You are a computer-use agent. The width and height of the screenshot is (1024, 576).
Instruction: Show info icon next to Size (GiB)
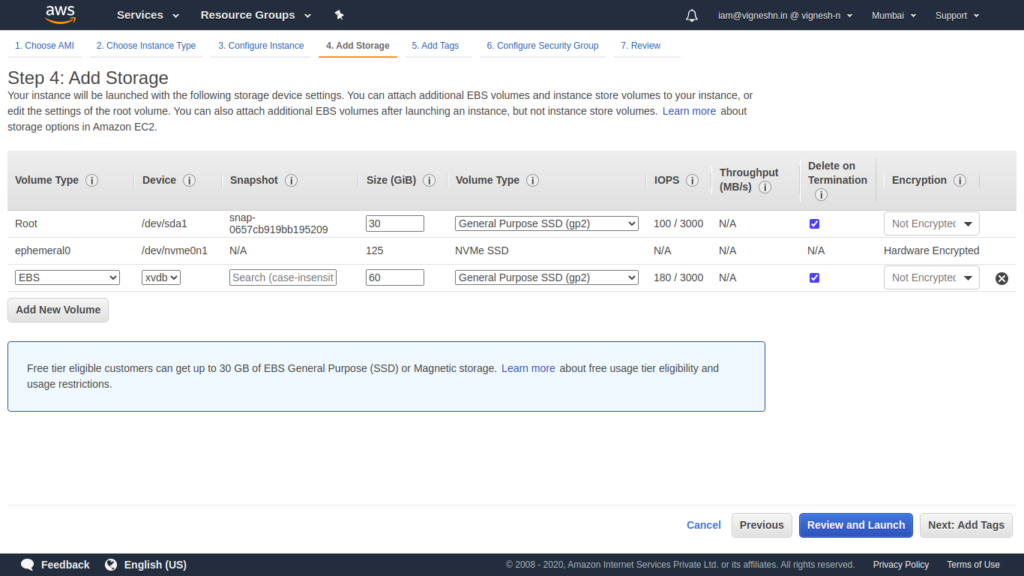click(x=429, y=180)
